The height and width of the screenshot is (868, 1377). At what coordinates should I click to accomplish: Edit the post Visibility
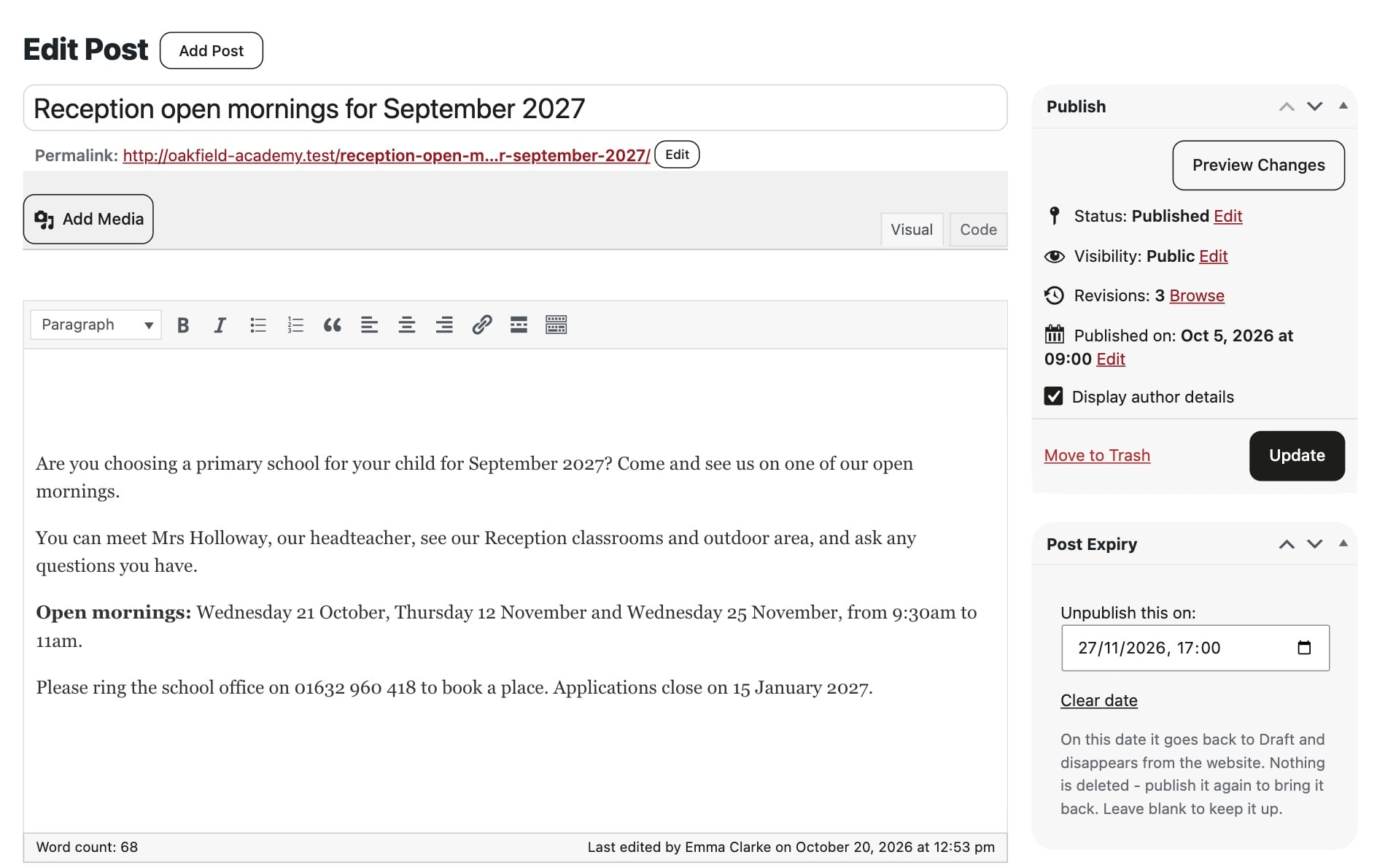tap(1213, 256)
